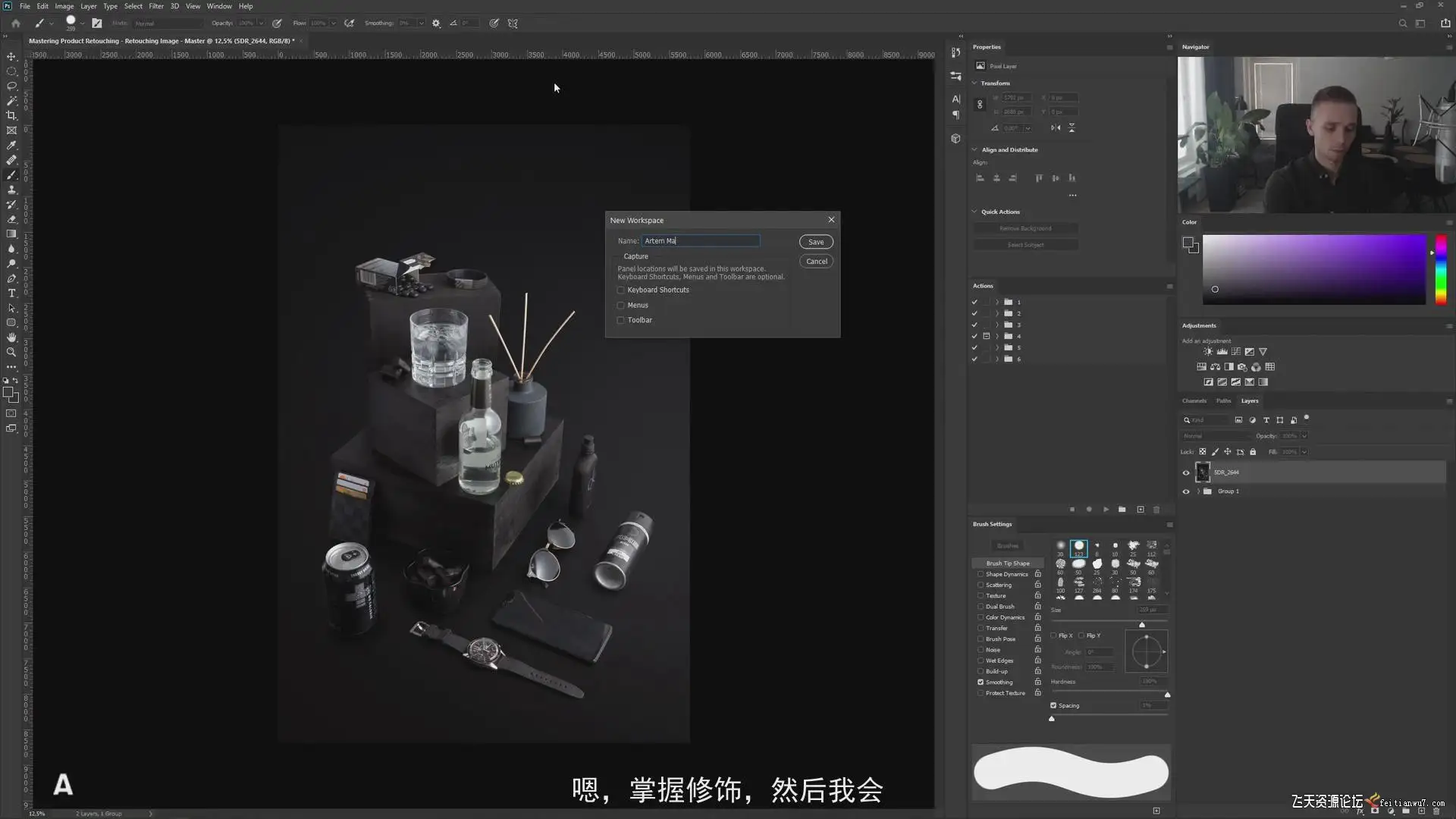The width and height of the screenshot is (1456, 819).
Task: Select the Crop tool
Action: click(11, 115)
